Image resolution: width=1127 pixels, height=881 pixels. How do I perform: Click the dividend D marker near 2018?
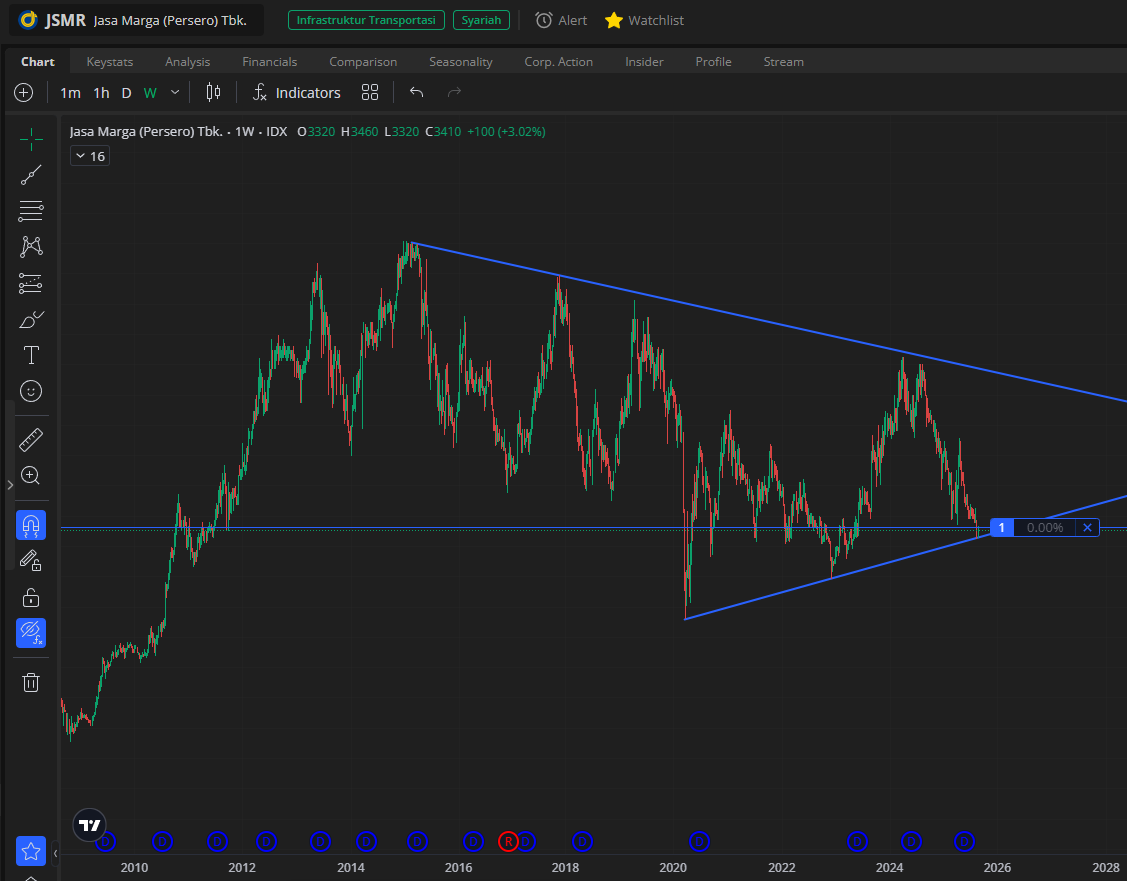[582, 841]
